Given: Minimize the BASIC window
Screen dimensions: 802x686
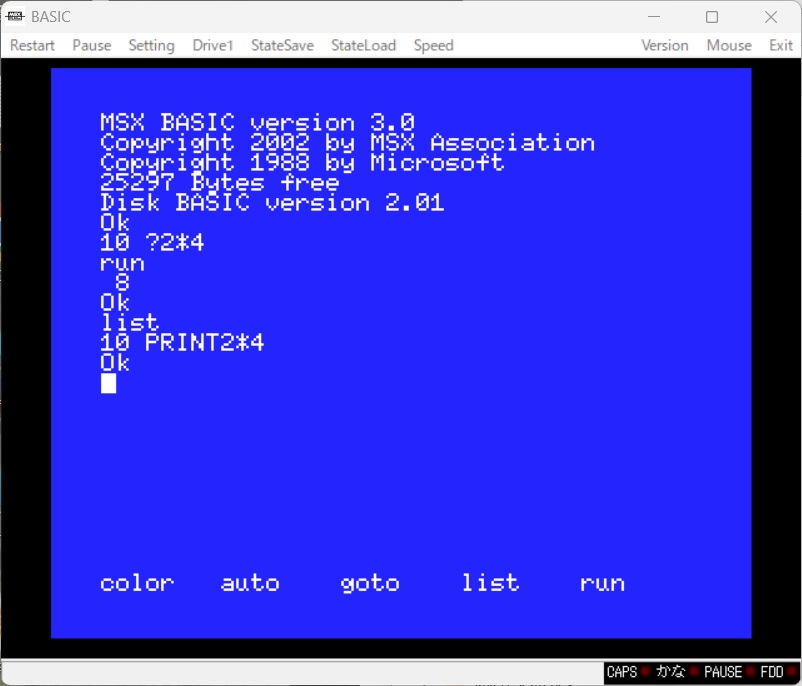Looking at the screenshot, I should point(654,17).
